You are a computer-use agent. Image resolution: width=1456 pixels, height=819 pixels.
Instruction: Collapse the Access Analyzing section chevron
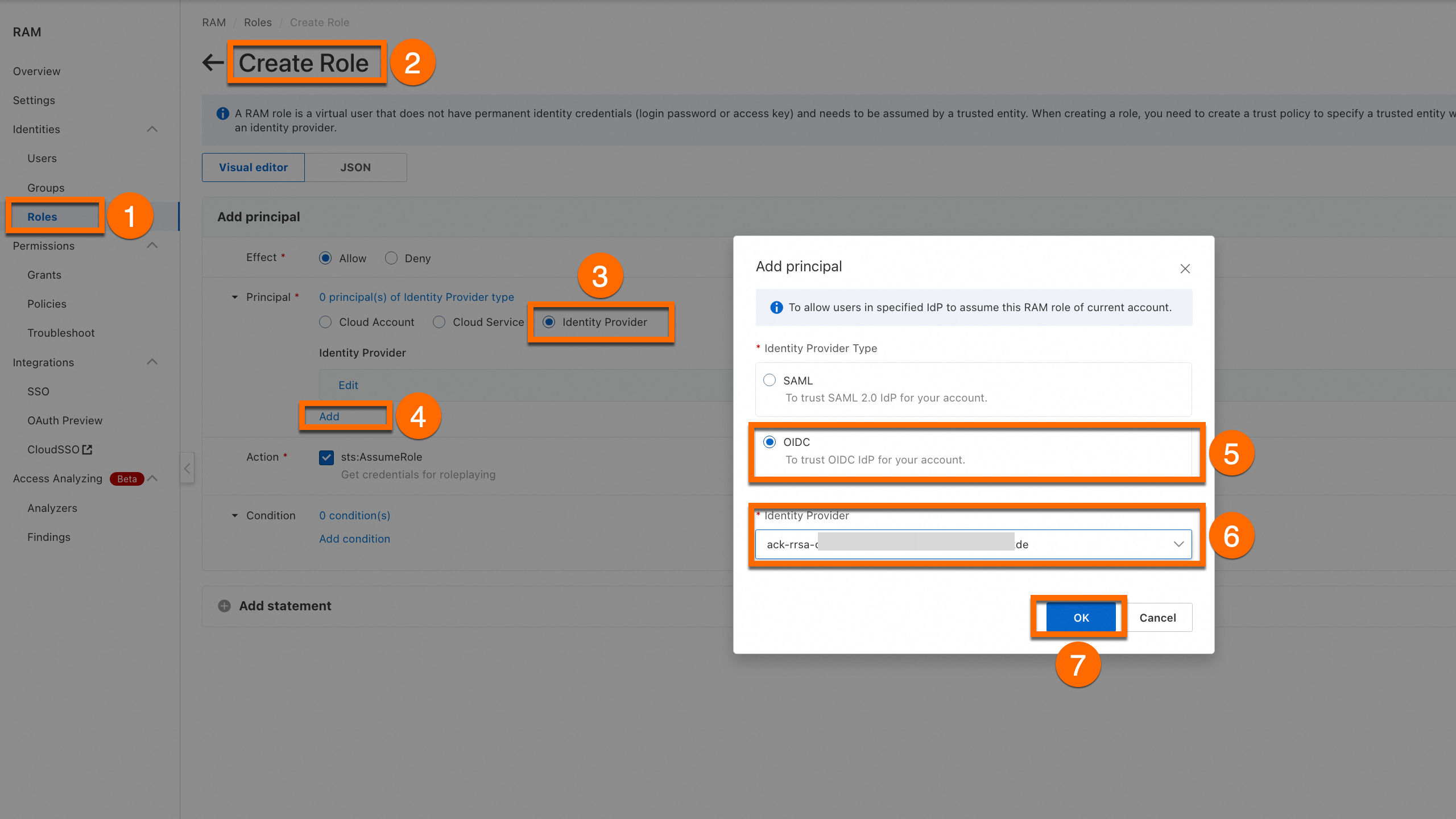click(152, 478)
